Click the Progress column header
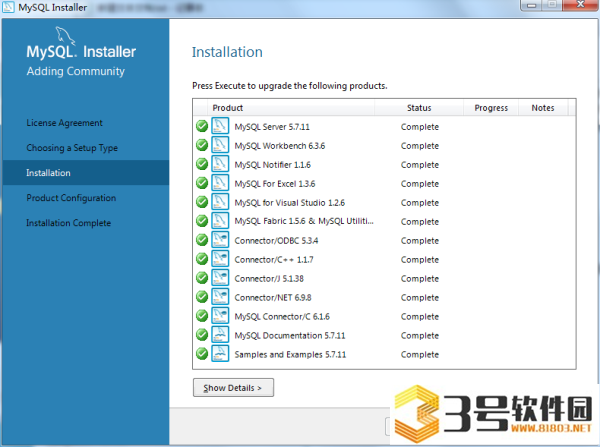600x447 pixels. (x=491, y=108)
